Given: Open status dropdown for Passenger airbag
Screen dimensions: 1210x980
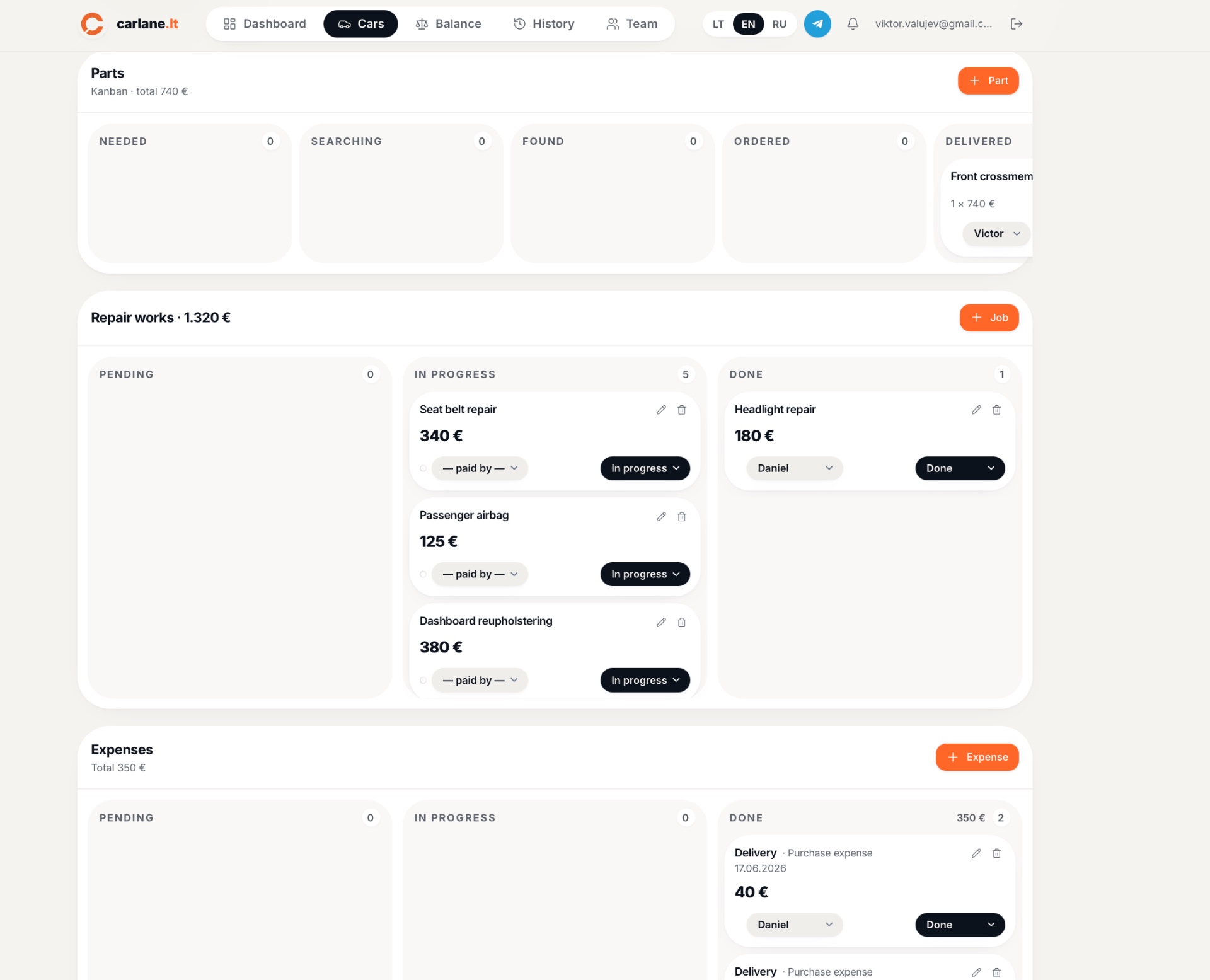Looking at the screenshot, I should coord(645,574).
